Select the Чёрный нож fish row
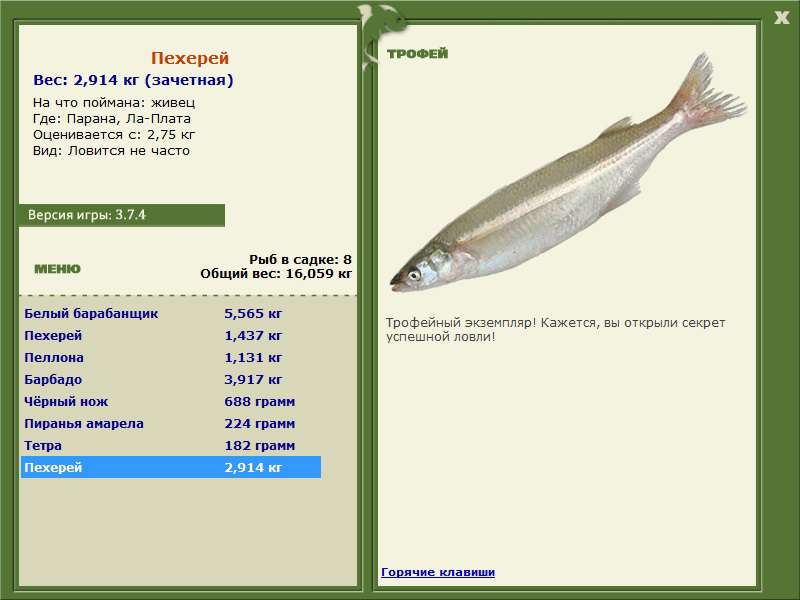Image resolution: width=800 pixels, height=600 pixels. tap(171, 402)
